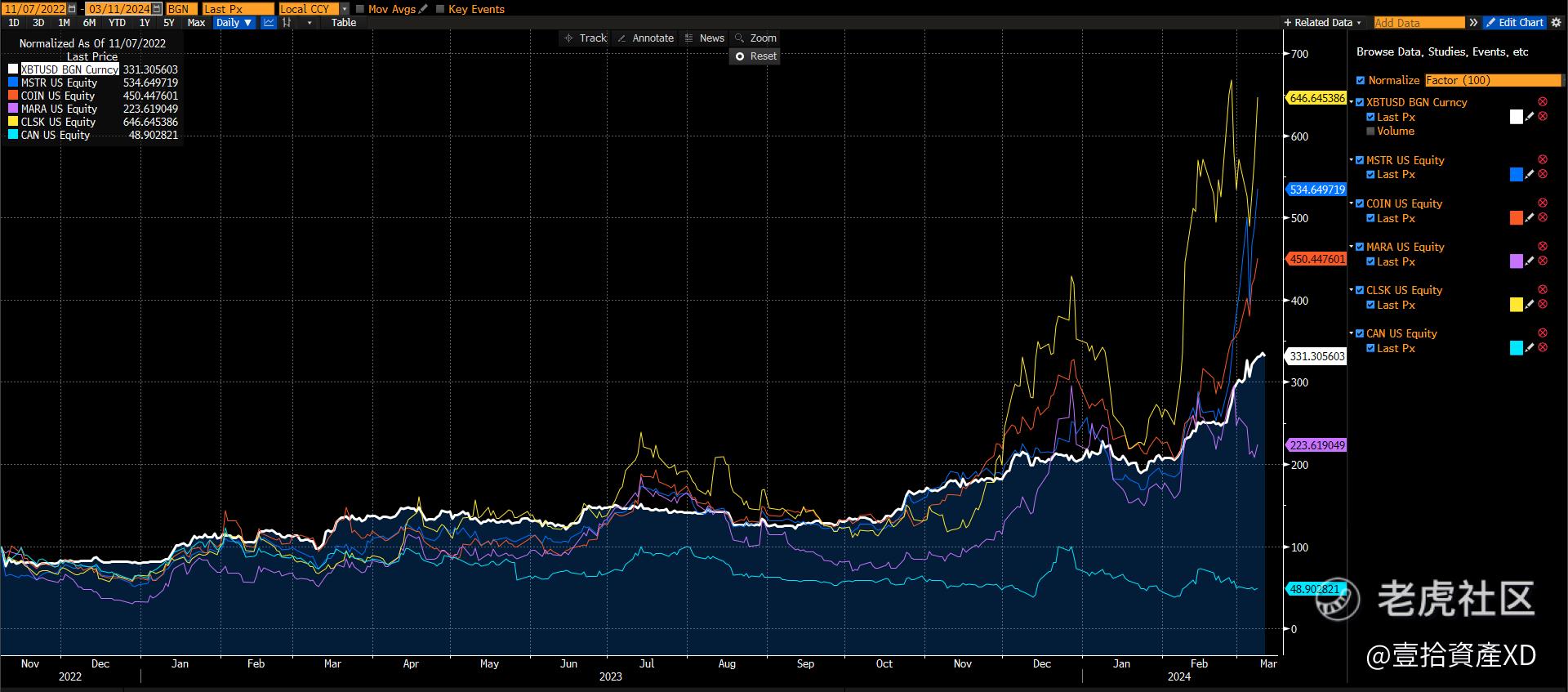Enable the Mov Avgs checkbox
This screenshot has width=1568, height=692.
point(360,9)
